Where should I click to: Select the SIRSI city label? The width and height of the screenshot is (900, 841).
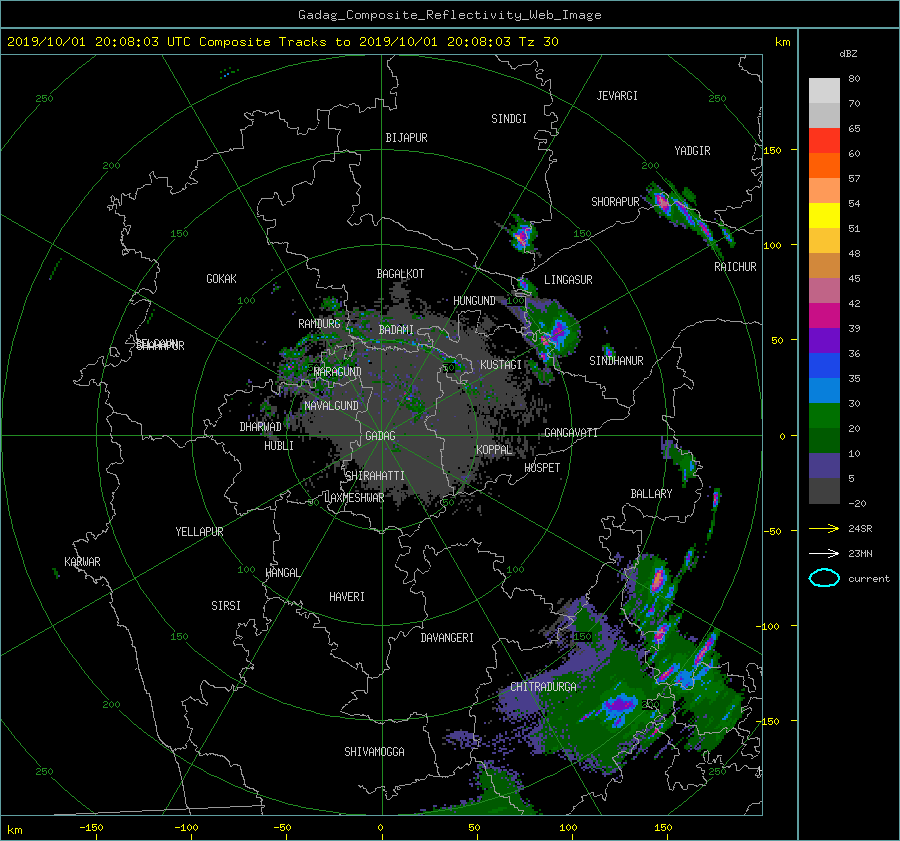point(226,606)
